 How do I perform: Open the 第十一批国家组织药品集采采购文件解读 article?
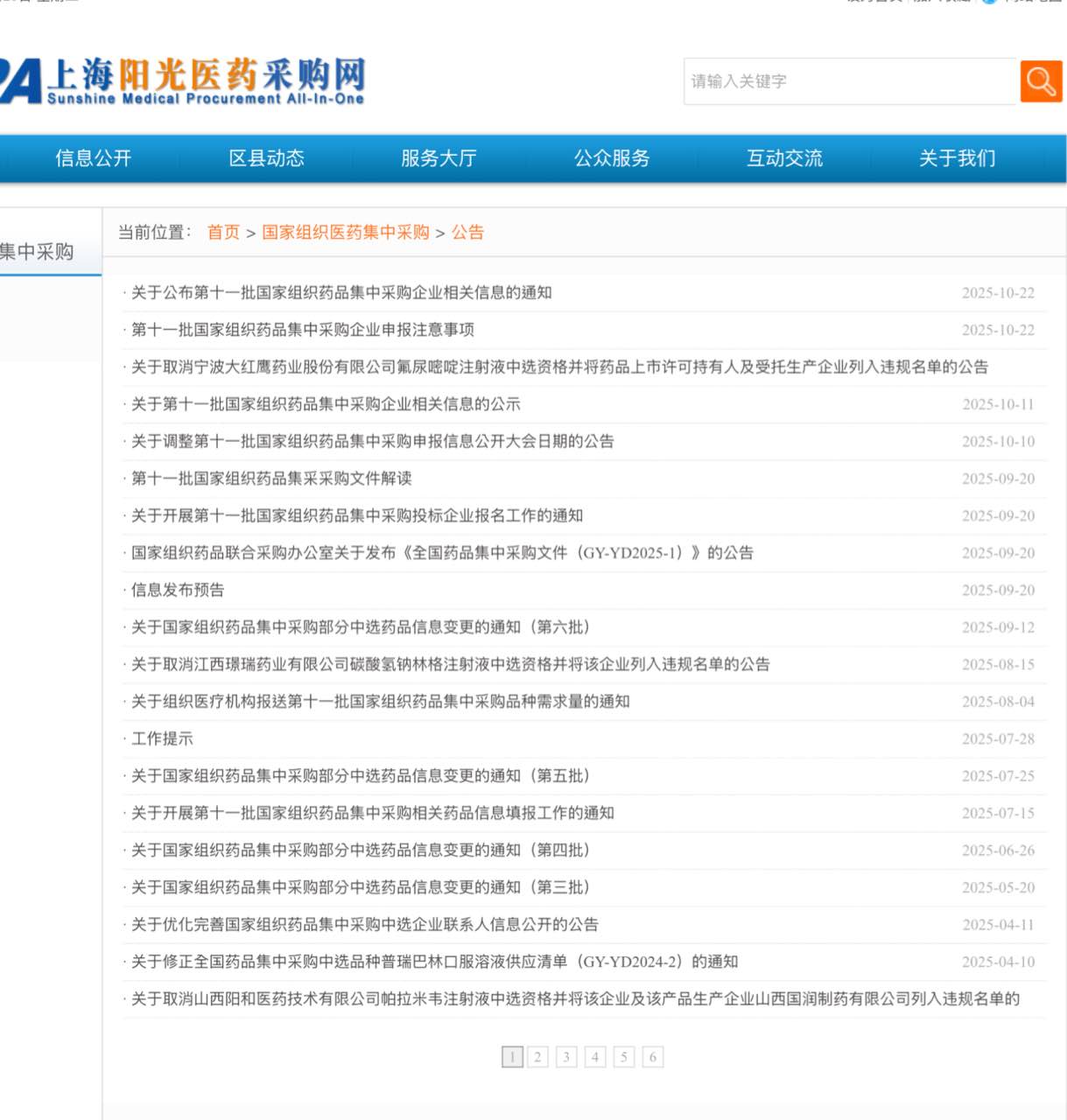point(271,479)
